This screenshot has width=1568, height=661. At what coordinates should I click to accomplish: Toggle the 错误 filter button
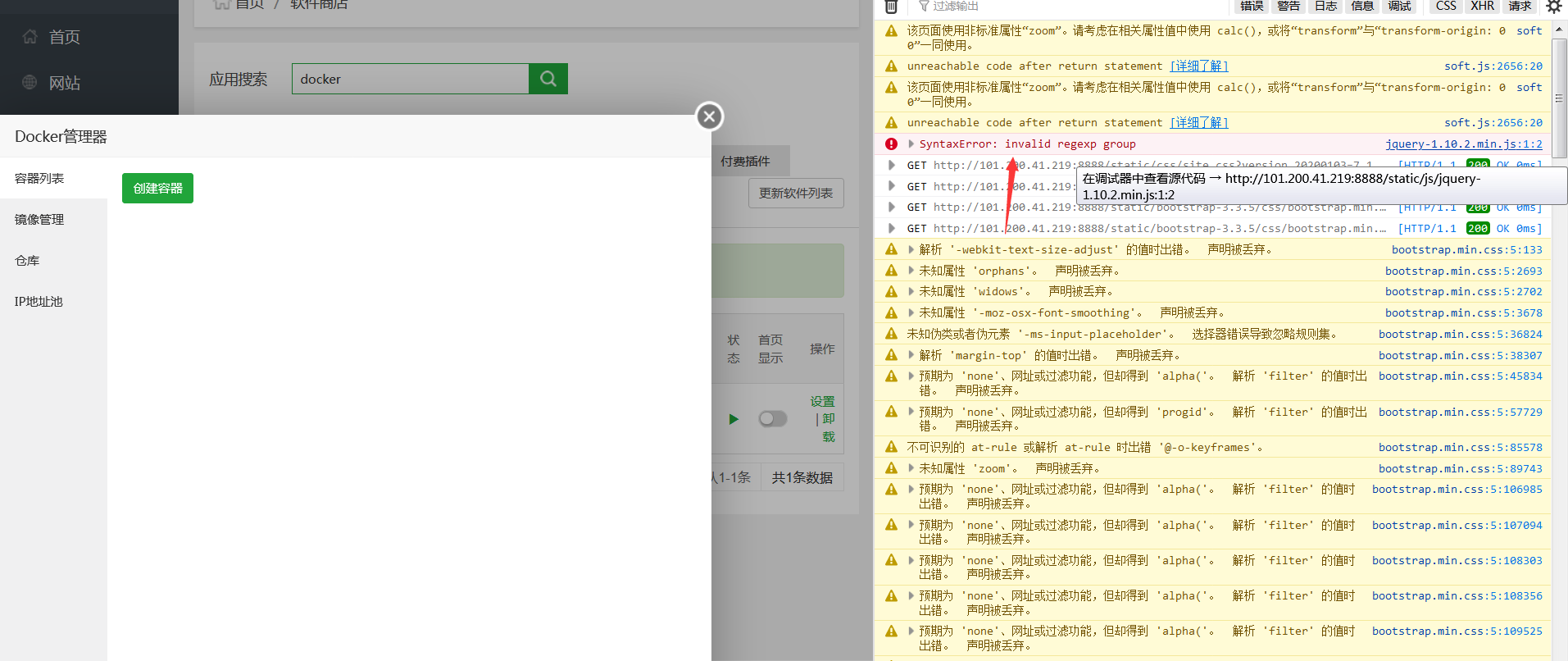click(1252, 7)
